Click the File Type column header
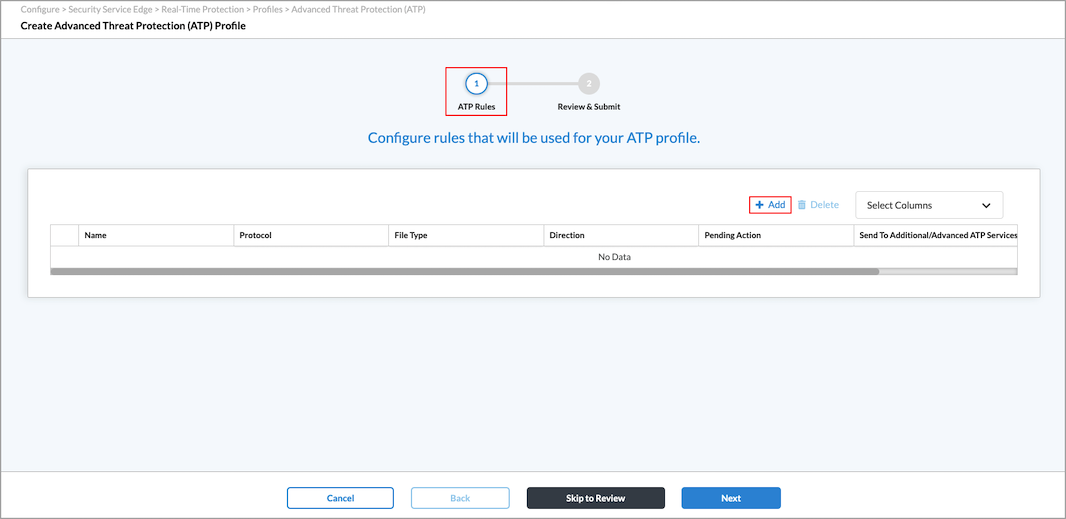The image size is (1066, 519). pos(411,235)
